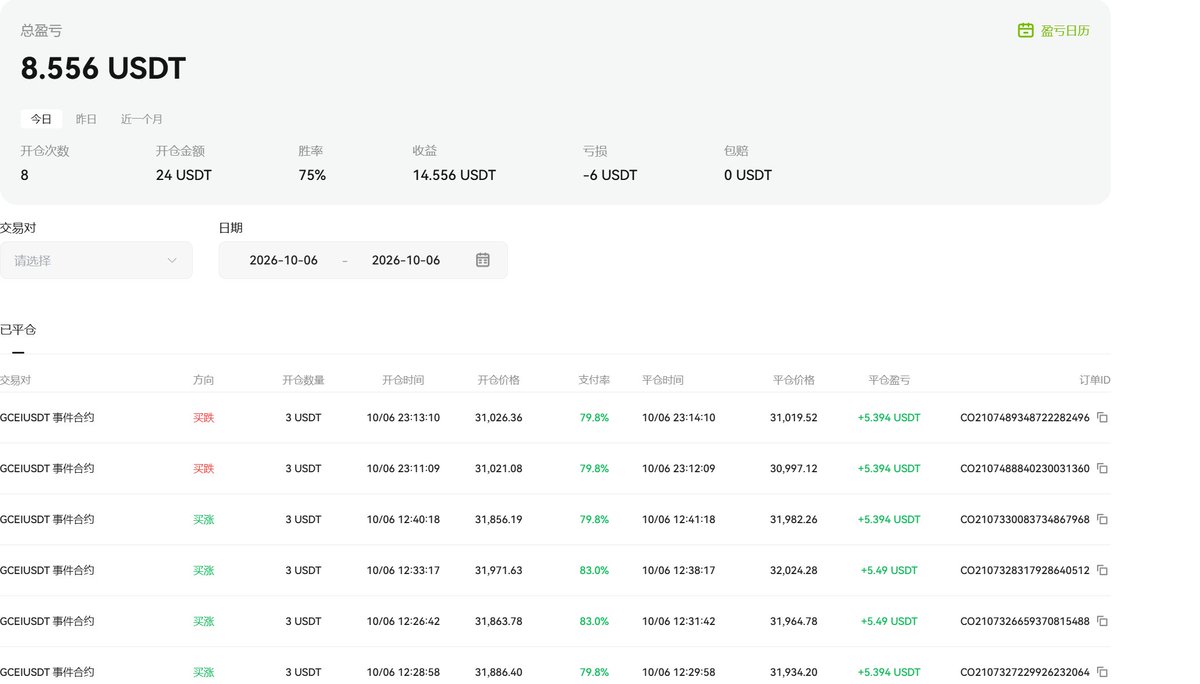Click the total 8.556 USDT amount
This screenshot has width=1200, height=684.
coord(103,69)
